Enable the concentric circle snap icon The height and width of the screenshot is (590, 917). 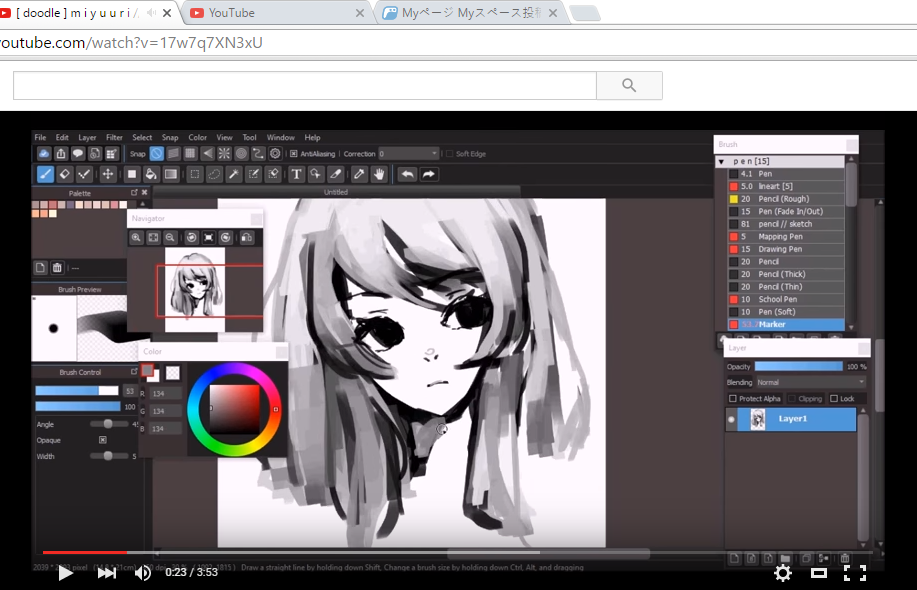pyautogui.click(x=241, y=154)
